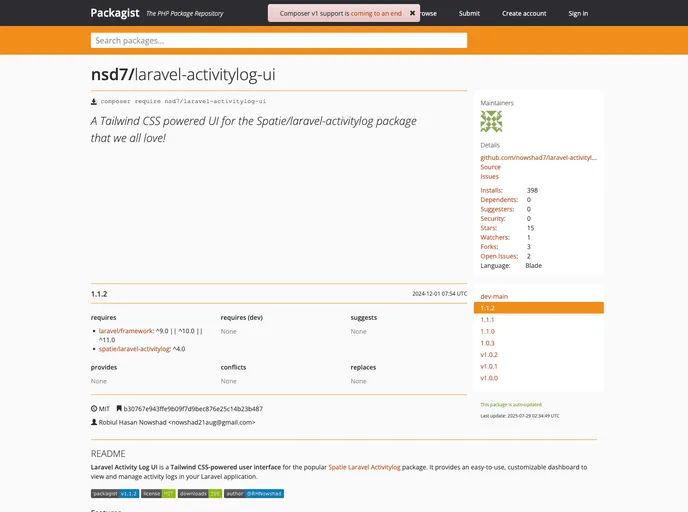Open the Dependents link
Image resolution: width=688 pixels, height=512 pixels.
[x=499, y=200]
